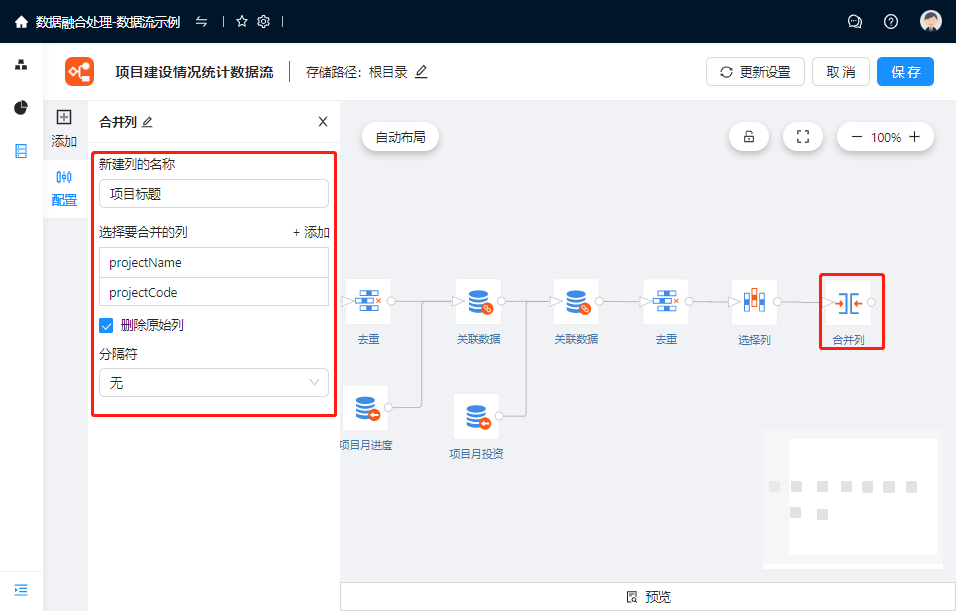This screenshot has height=611, width=956.
Task: Click the 保存 button
Action: coord(905,72)
